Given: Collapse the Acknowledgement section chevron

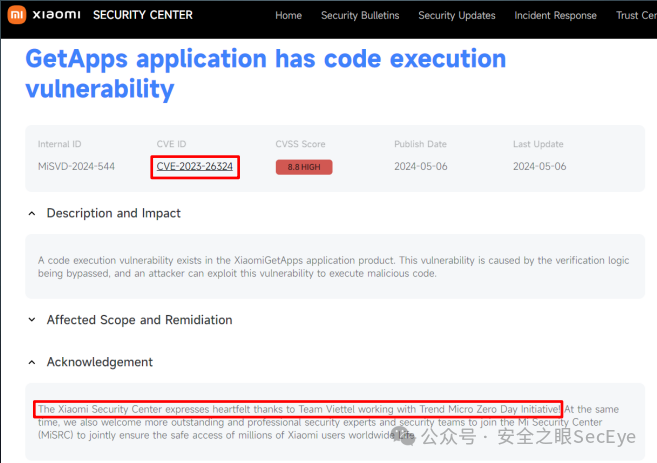Looking at the screenshot, I should (32, 362).
